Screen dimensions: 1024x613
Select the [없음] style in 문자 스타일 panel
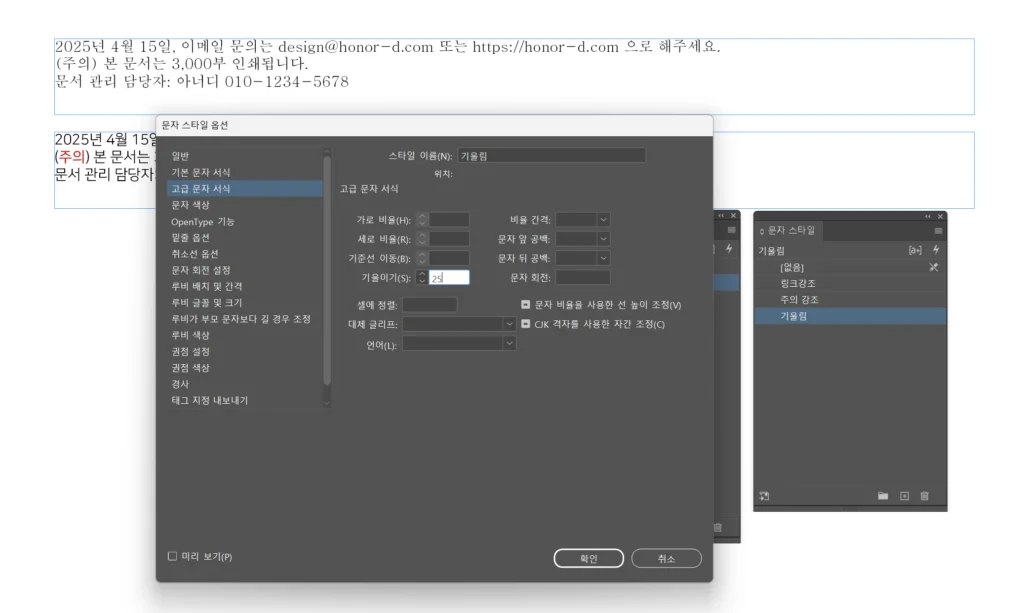pyautogui.click(x=850, y=267)
